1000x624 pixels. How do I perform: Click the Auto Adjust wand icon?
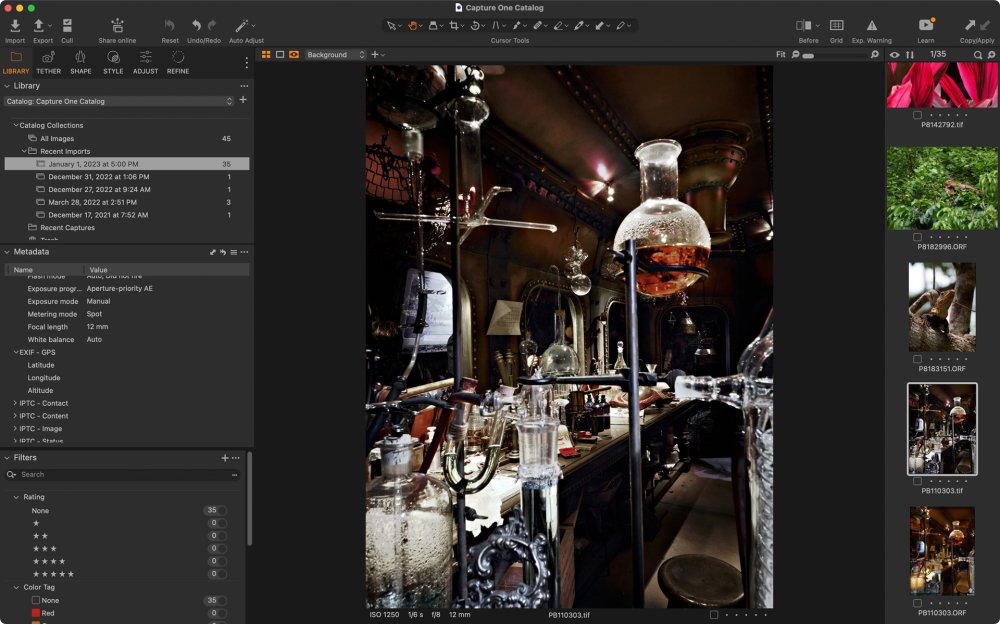242,25
